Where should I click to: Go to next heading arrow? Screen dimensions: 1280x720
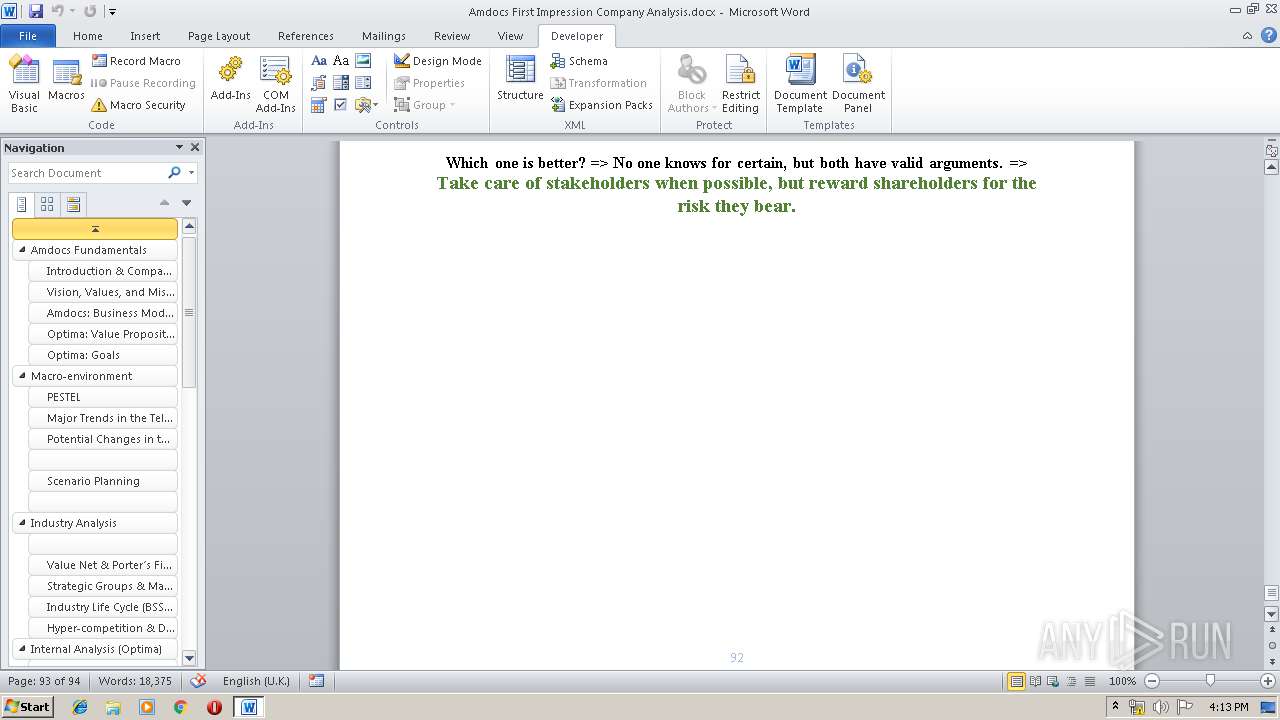pyautogui.click(x=186, y=203)
